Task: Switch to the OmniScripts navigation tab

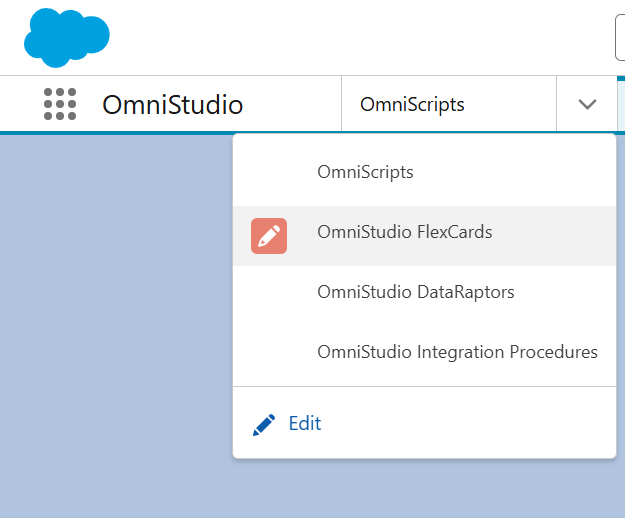Action: pyautogui.click(x=412, y=105)
